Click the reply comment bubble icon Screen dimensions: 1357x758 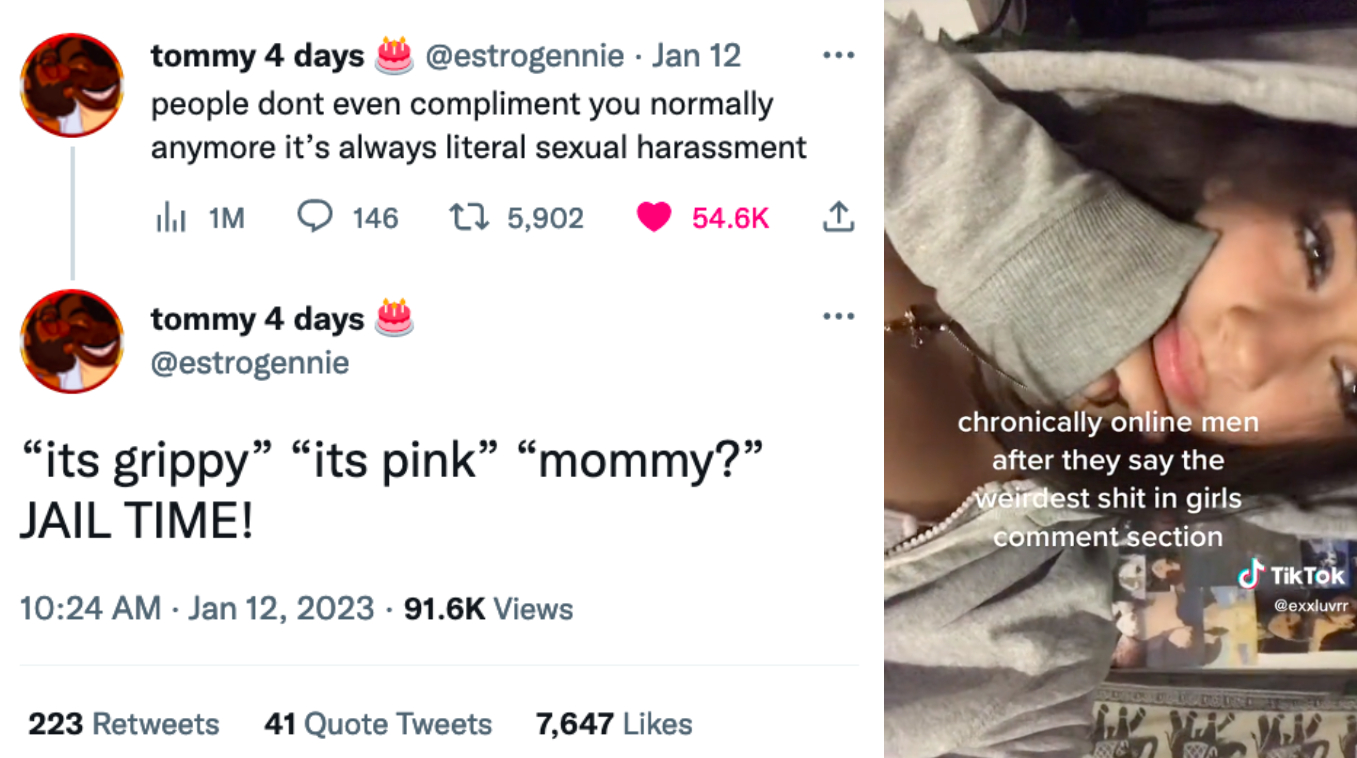[315, 217]
